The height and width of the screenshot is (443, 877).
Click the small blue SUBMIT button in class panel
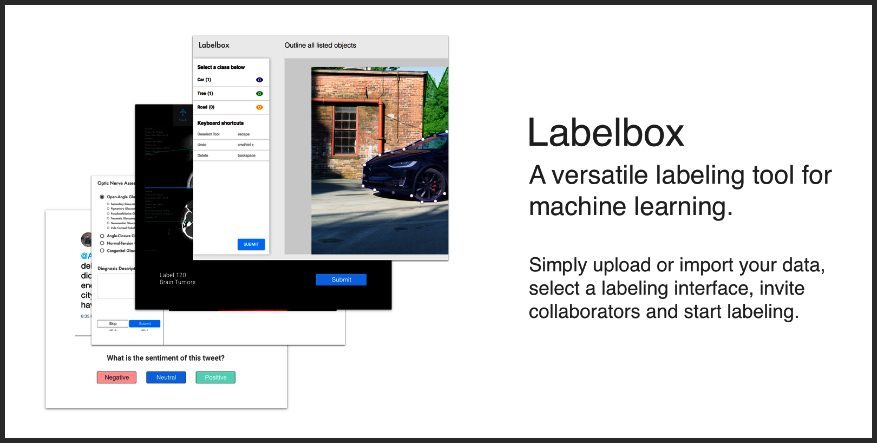[251, 244]
